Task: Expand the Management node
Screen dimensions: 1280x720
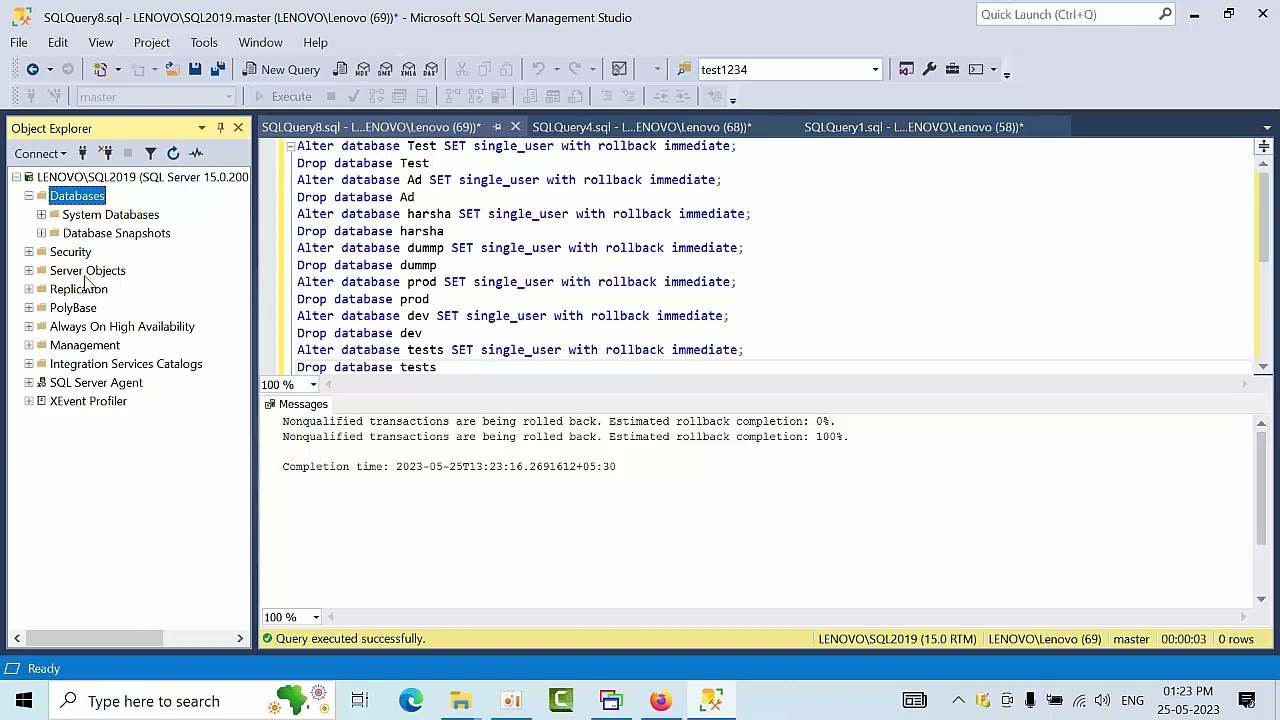Action: click(29, 345)
